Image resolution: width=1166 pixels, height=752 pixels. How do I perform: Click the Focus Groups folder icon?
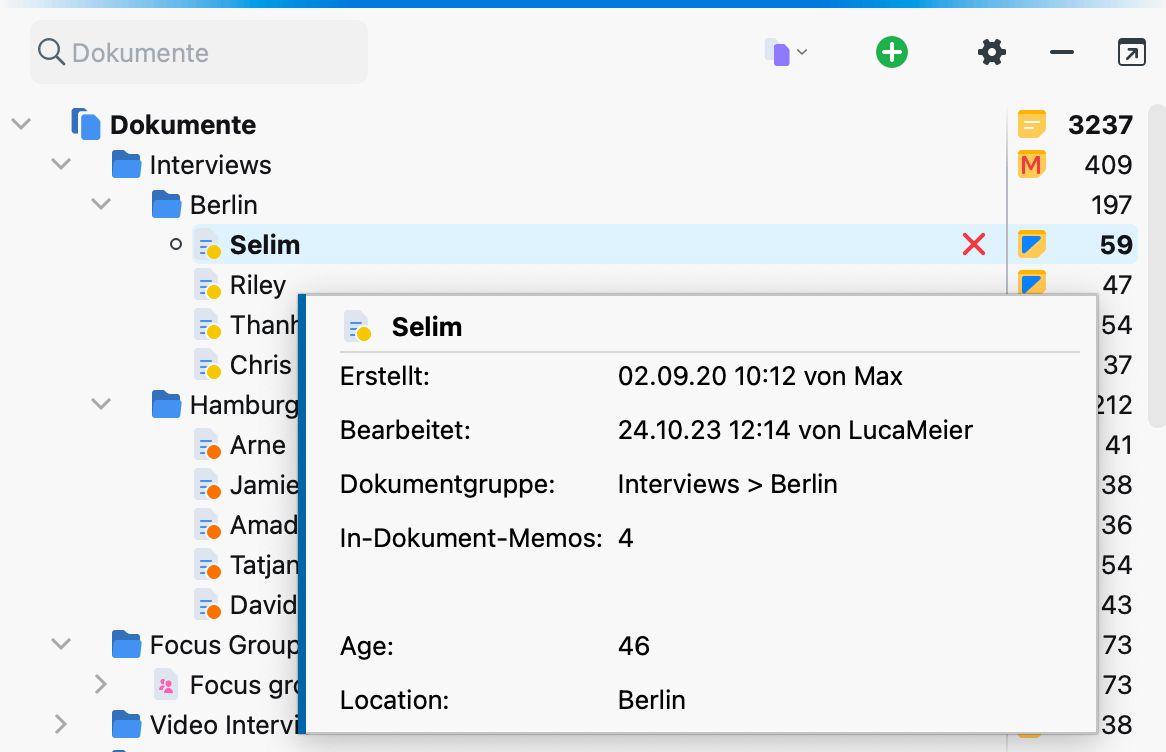coord(126,645)
